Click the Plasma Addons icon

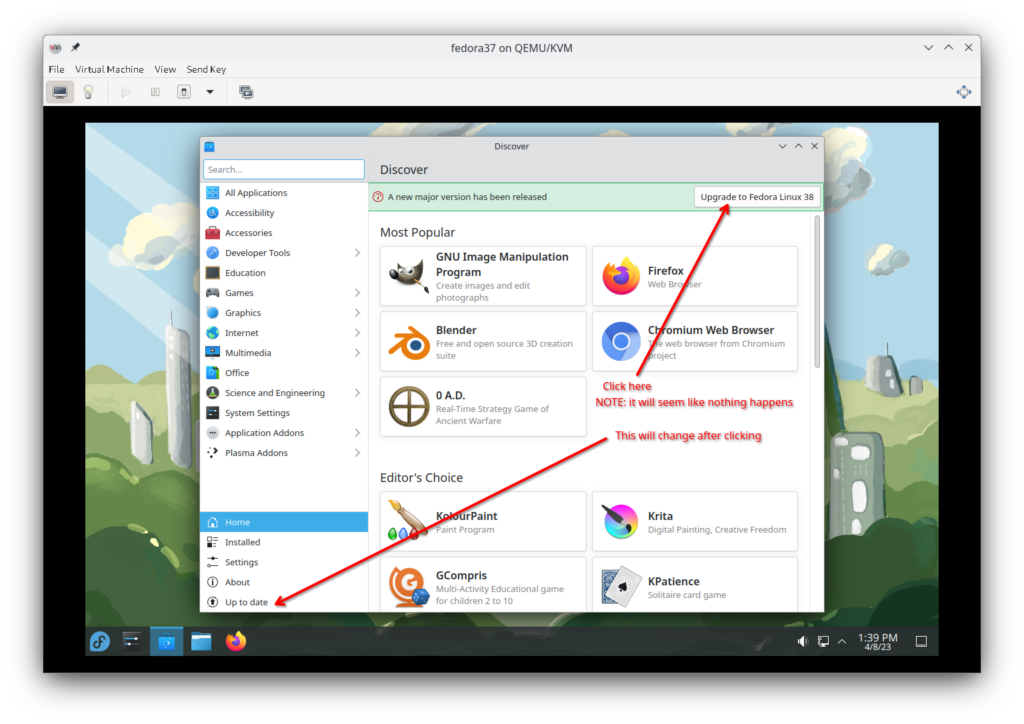[x=212, y=453]
